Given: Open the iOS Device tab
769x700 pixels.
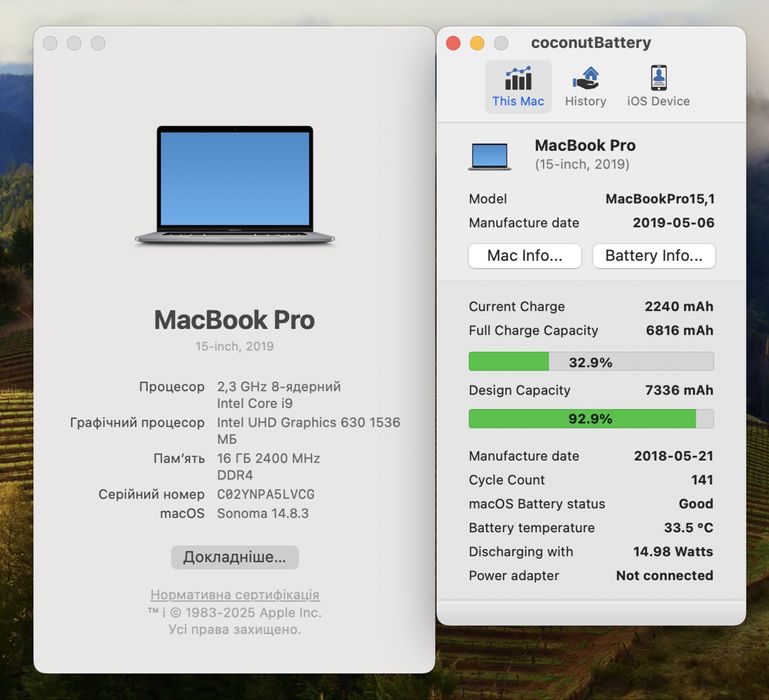Looking at the screenshot, I should [x=658, y=87].
